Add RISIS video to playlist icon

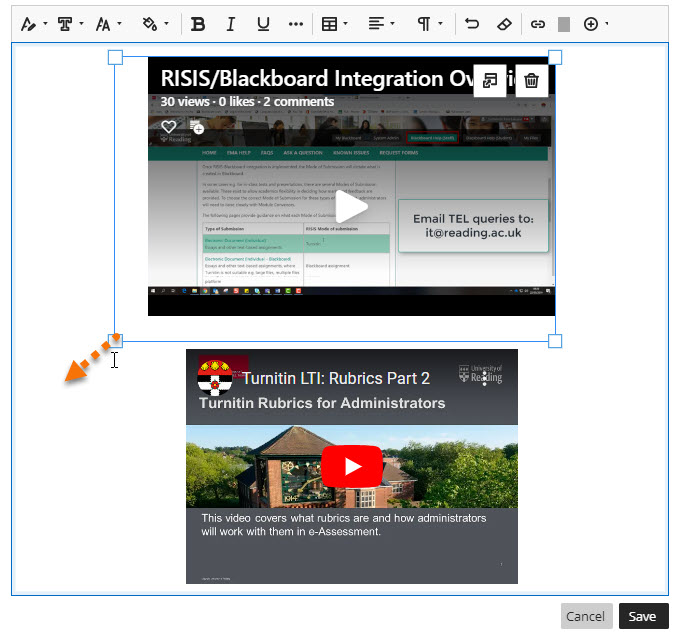196,127
